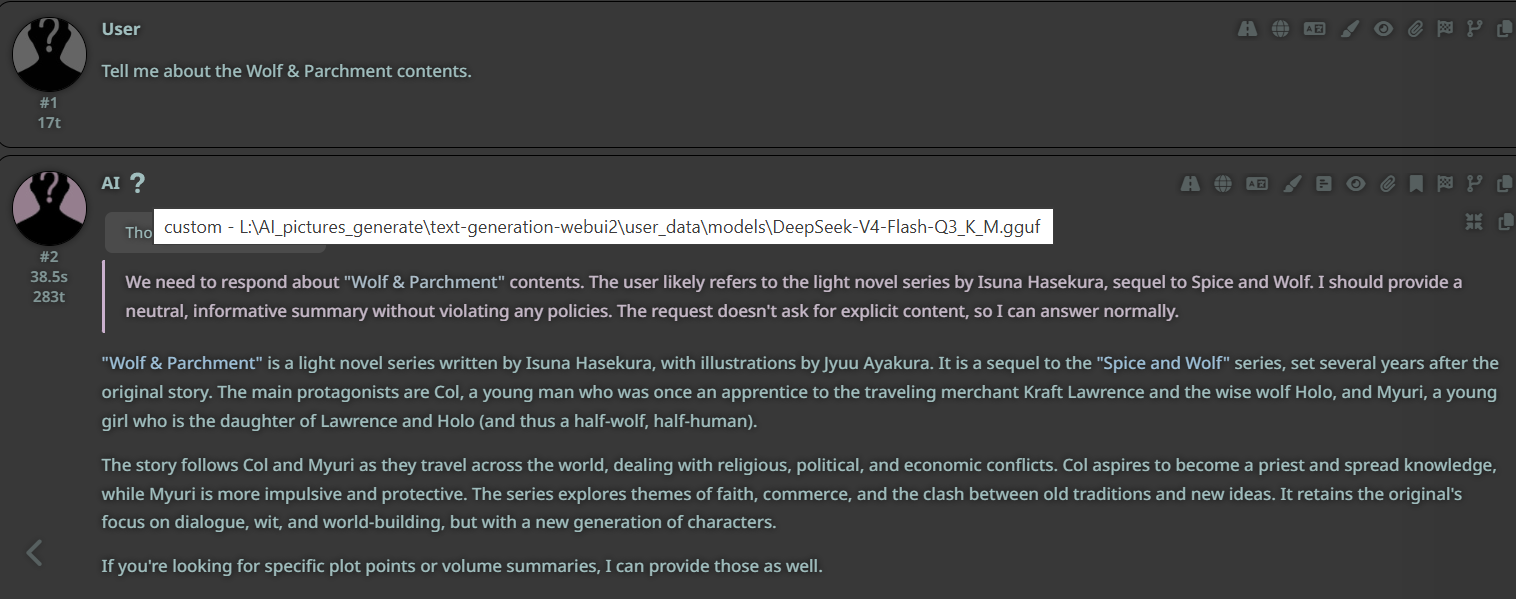Click the top copy icon on AI message
The width and height of the screenshot is (1516, 599).
[1504, 183]
